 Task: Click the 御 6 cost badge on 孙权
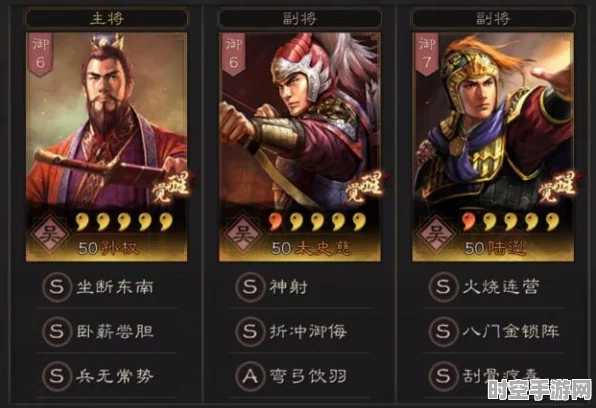40,54
